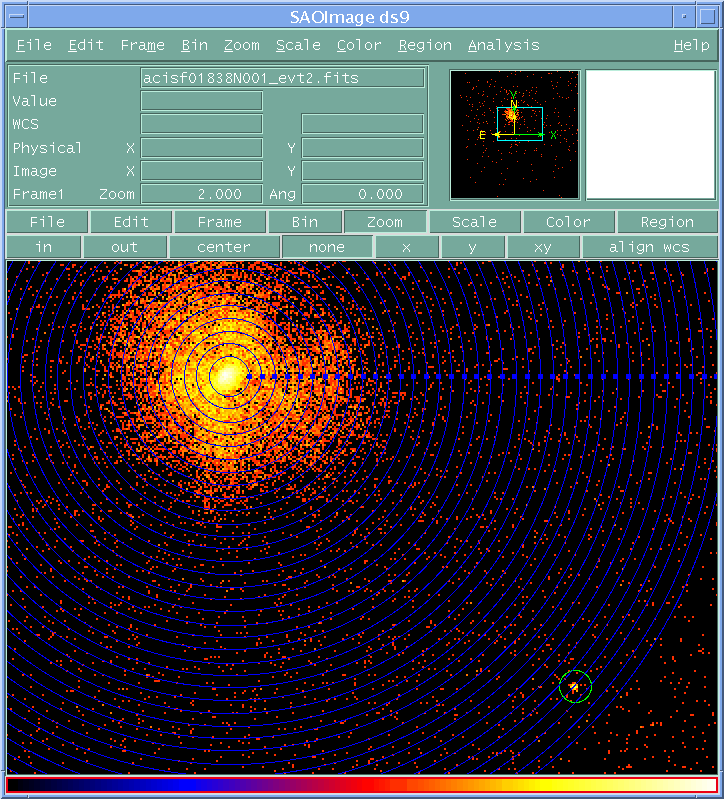Minimize the SAOImage ds9 window
The width and height of the screenshot is (724, 799).
pos(684,17)
